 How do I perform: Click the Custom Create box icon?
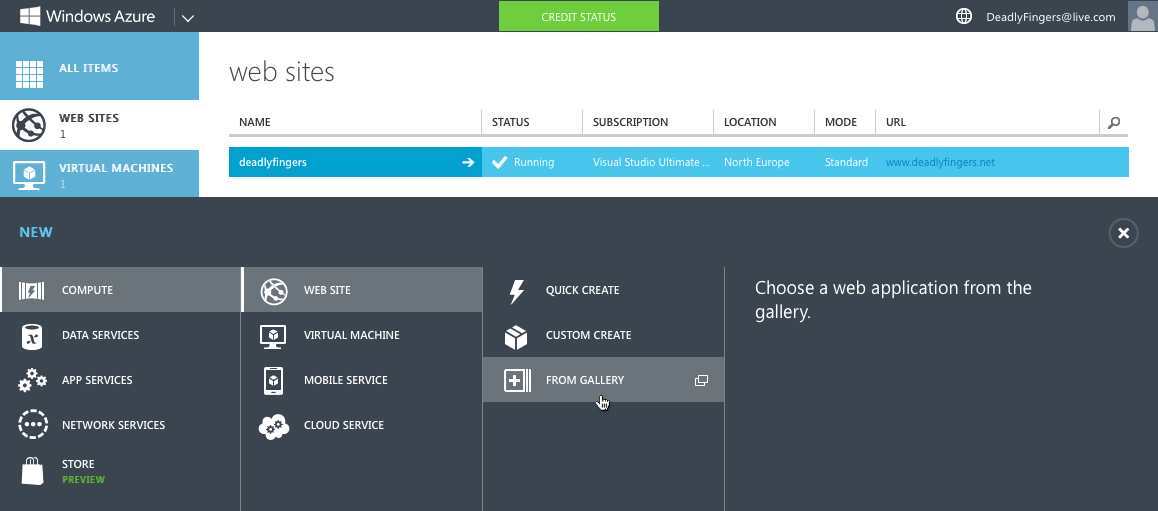[516, 336]
